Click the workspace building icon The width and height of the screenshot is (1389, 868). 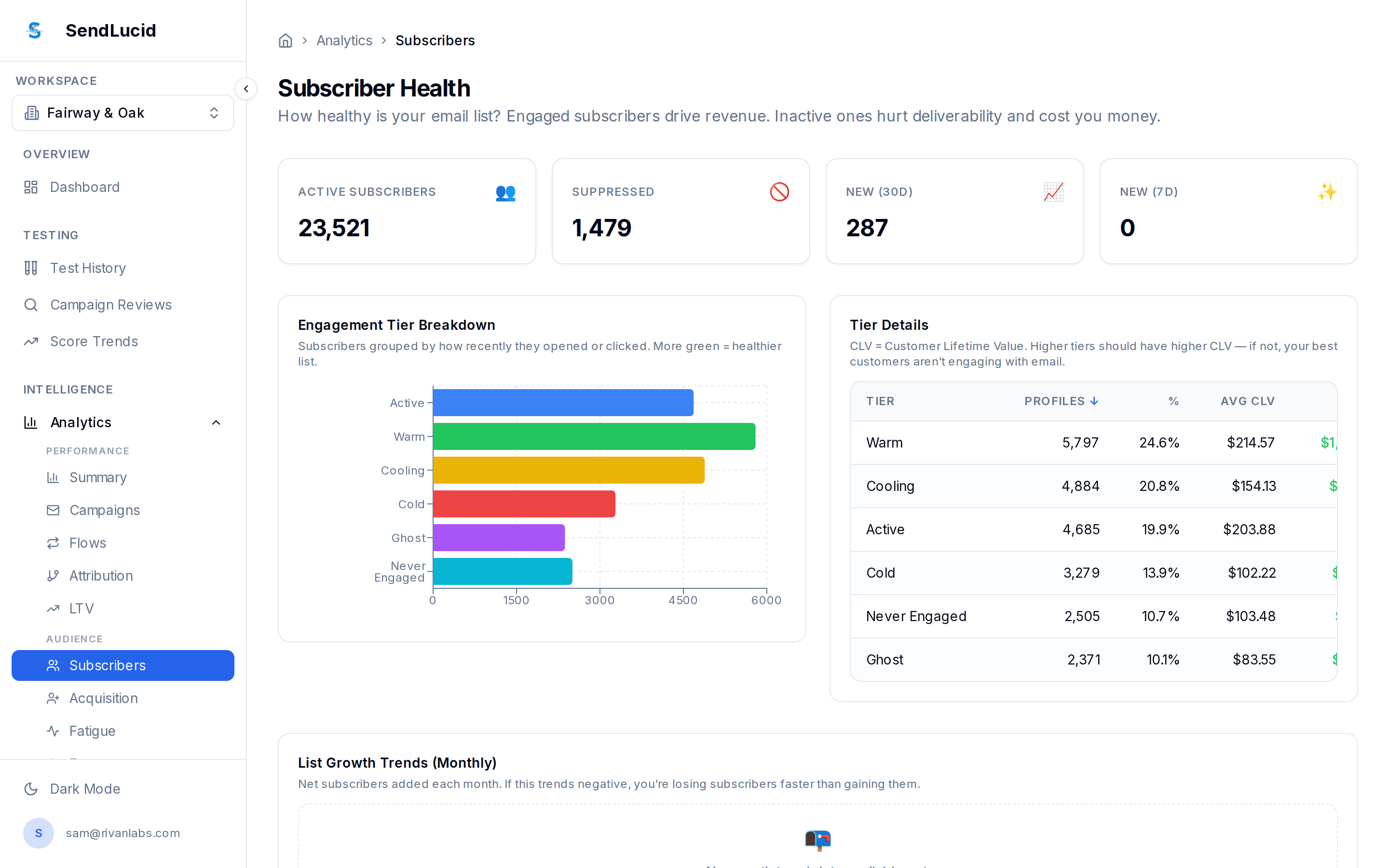click(32, 113)
